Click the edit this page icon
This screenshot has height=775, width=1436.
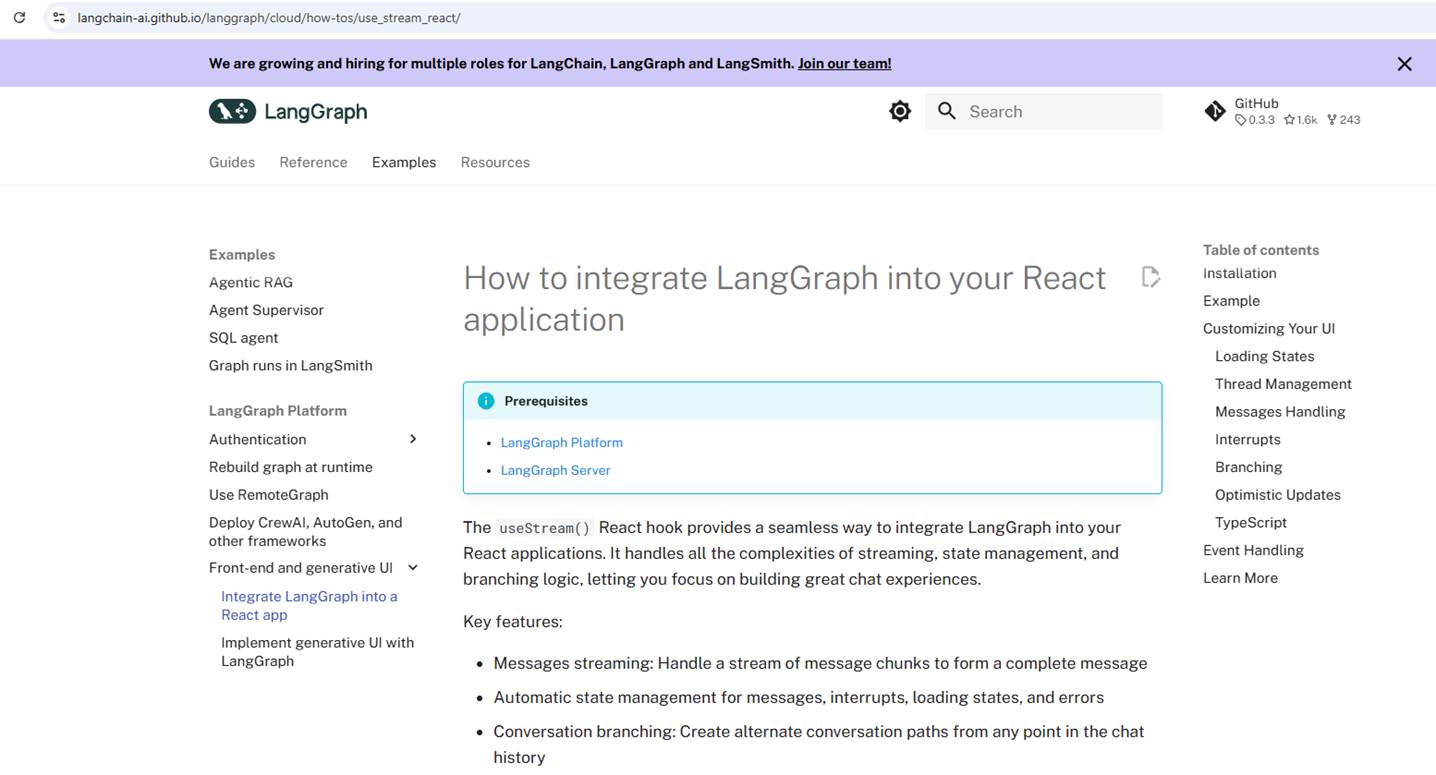[x=1151, y=277]
